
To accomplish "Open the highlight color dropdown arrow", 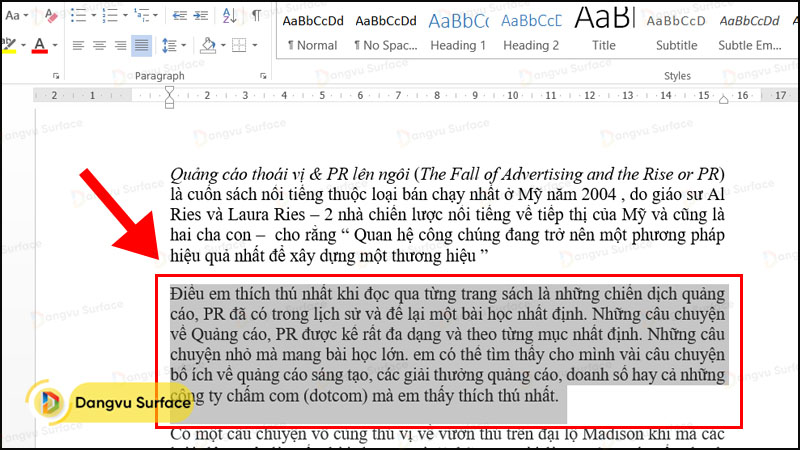I will click(23, 45).
